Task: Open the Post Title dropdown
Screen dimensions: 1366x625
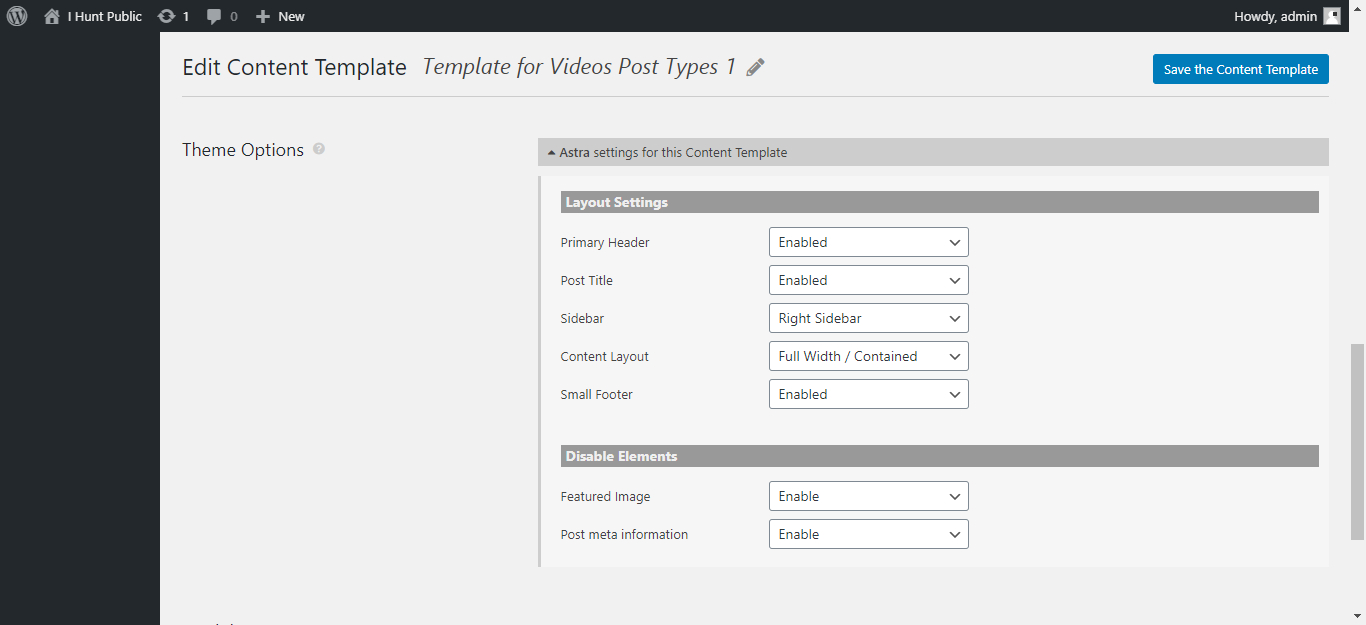Action: (x=868, y=280)
